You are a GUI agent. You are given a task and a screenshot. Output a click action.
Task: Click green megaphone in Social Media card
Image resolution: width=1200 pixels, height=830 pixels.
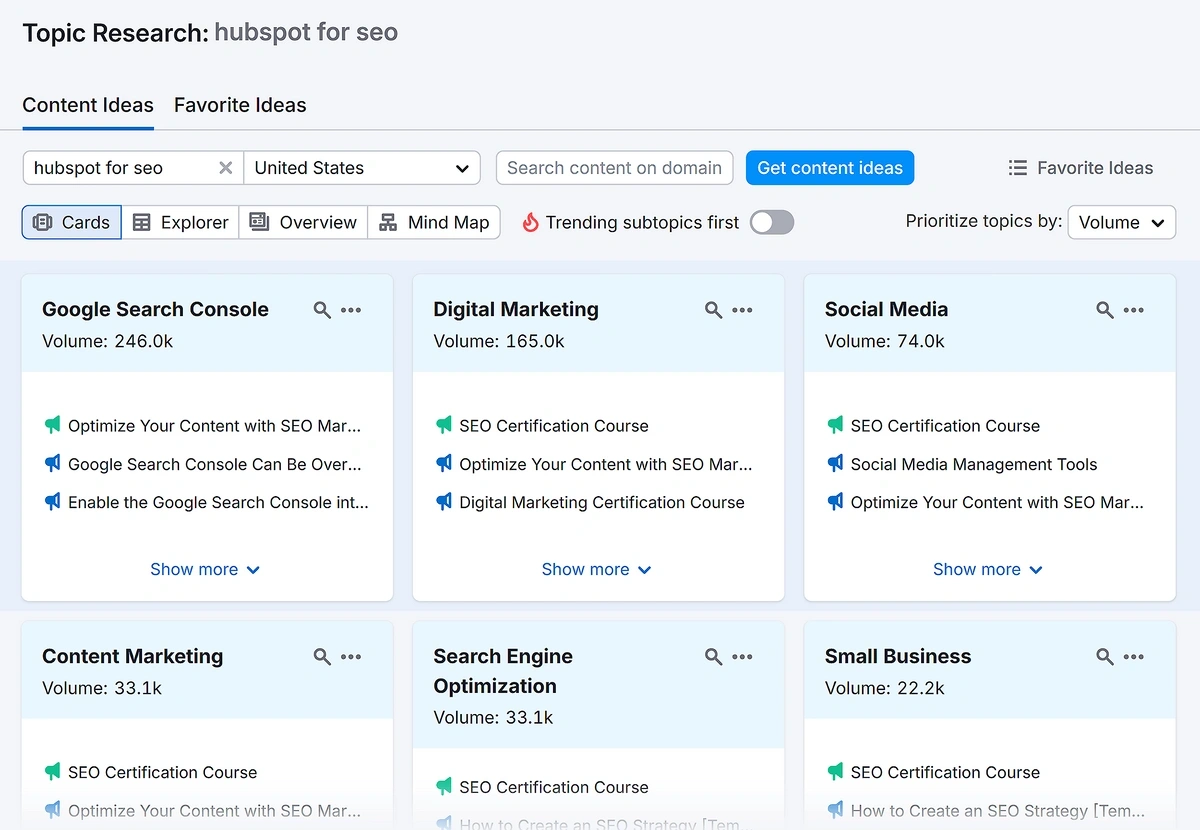tap(835, 425)
